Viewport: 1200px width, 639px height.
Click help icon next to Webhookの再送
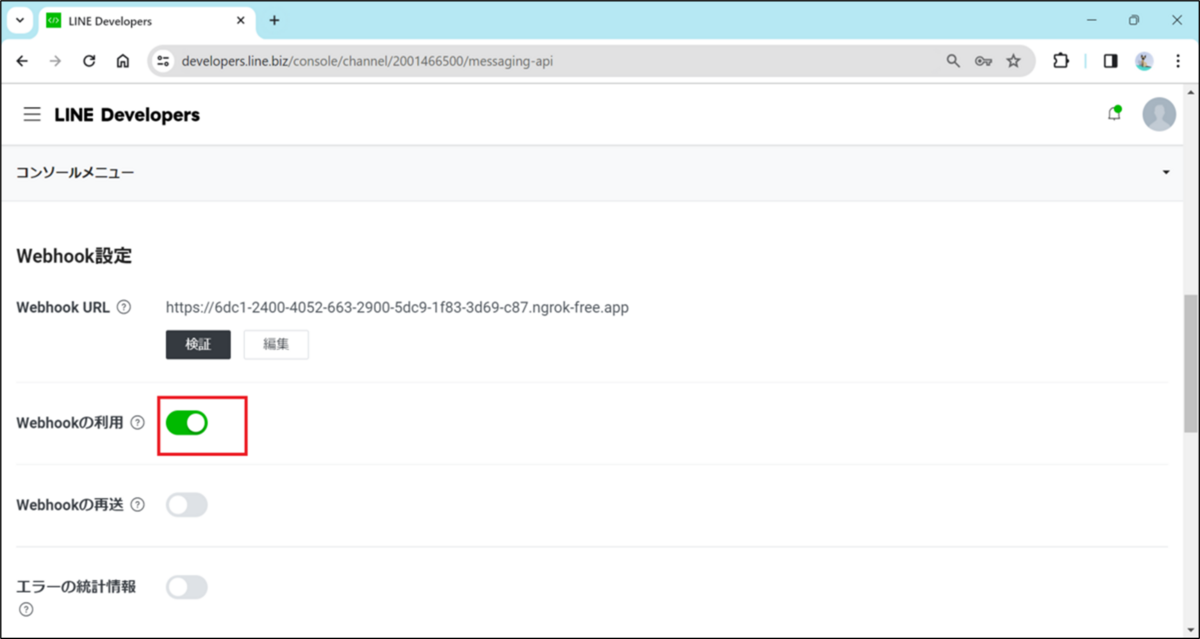[x=138, y=505]
